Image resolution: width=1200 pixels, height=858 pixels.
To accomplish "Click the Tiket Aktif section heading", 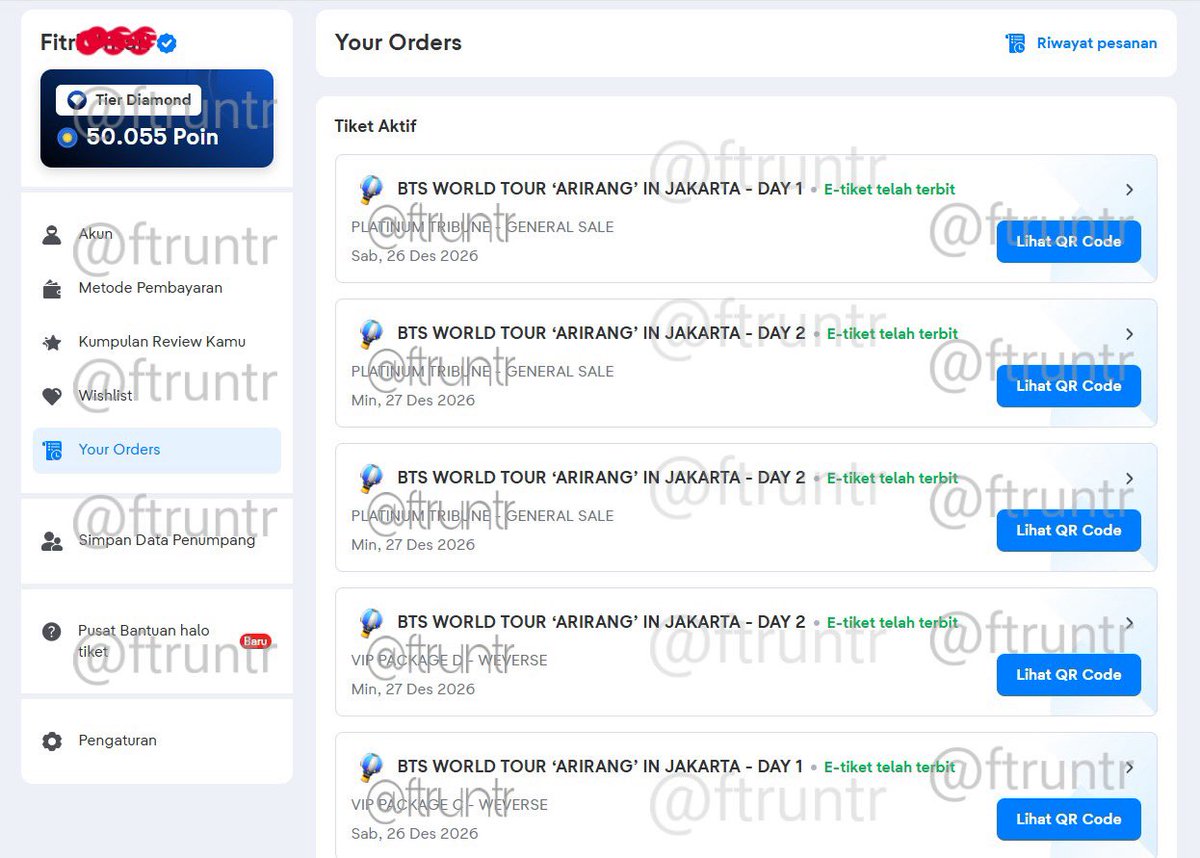I will coord(375,126).
